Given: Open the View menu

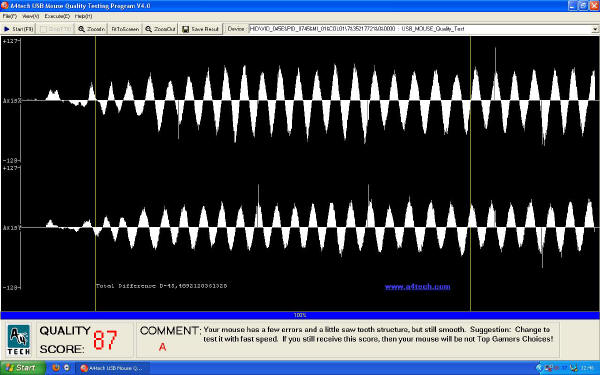Looking at the screenshot, I should [31, 16].
